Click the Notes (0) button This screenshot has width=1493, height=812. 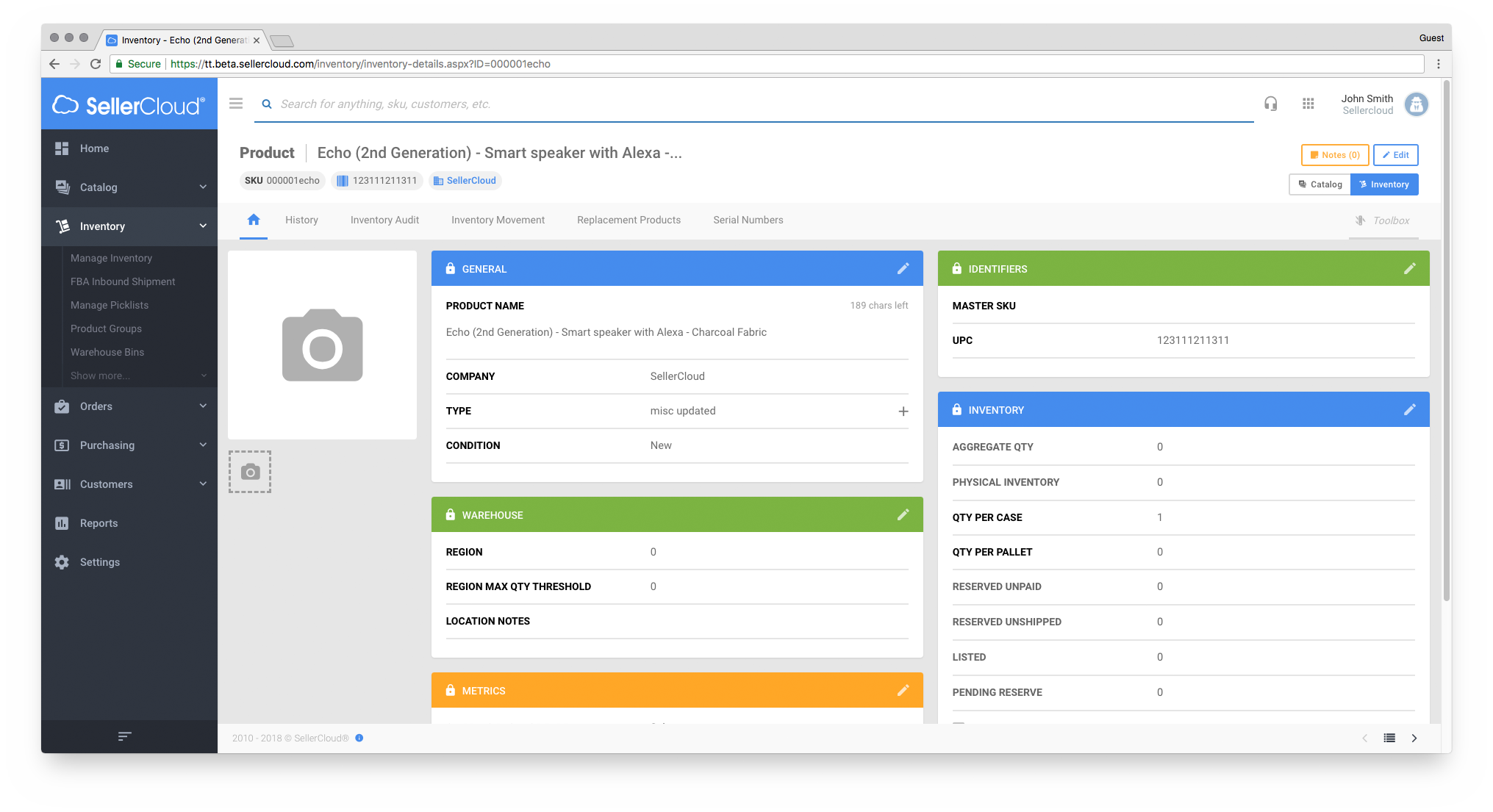(x=1335, y=155)
